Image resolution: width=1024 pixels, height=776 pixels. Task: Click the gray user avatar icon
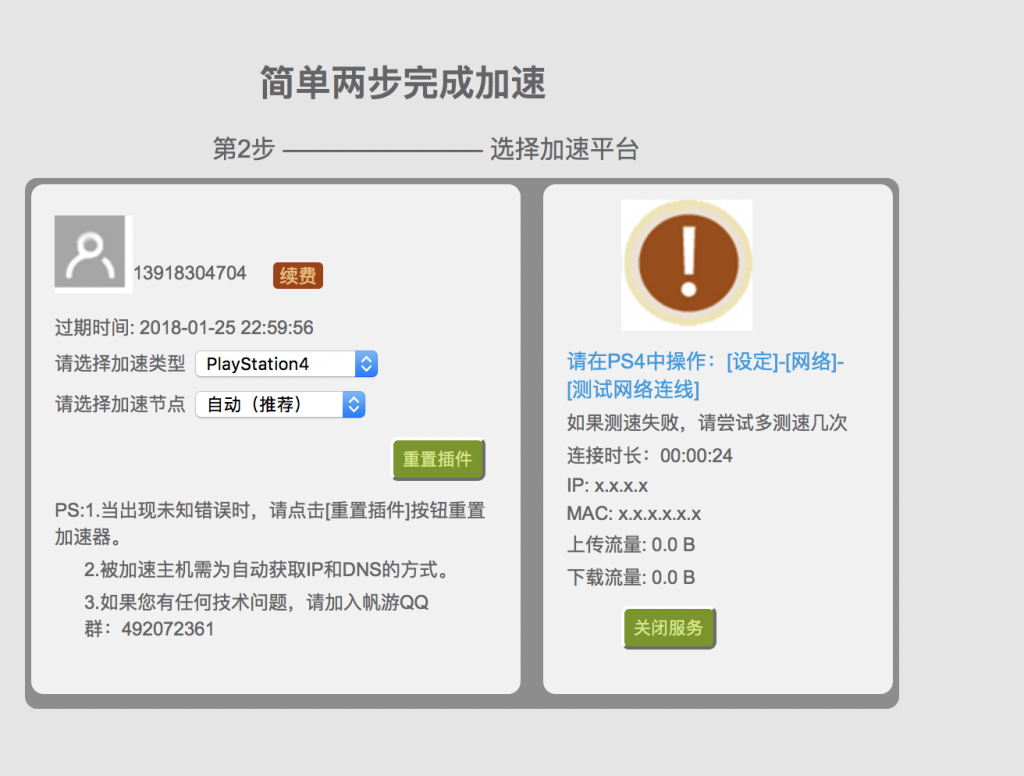[x=90, y=251]
